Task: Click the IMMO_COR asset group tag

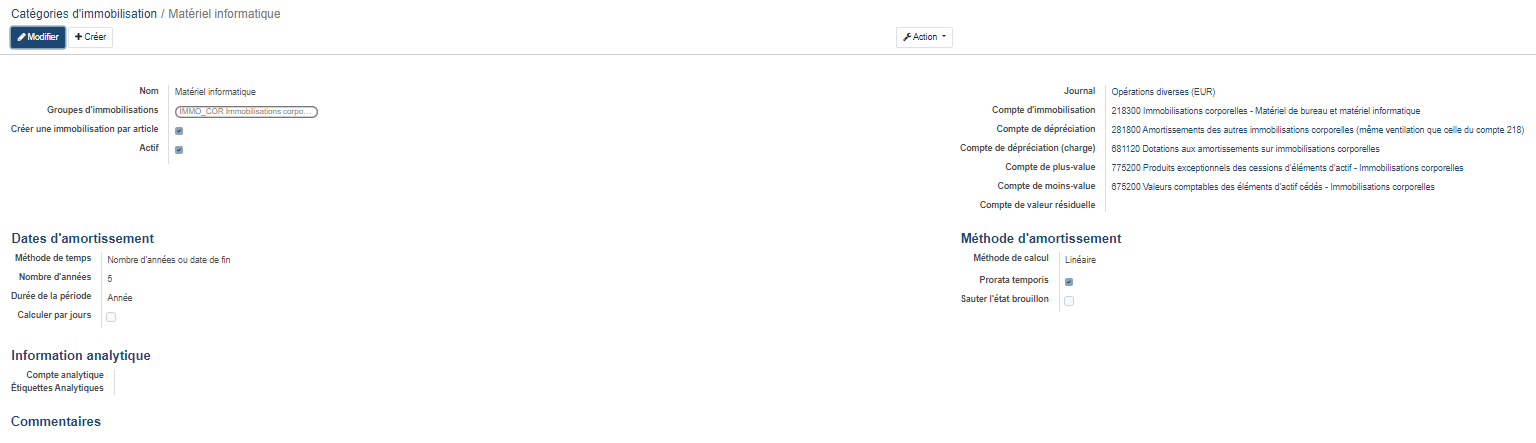Action: (246, 112)
